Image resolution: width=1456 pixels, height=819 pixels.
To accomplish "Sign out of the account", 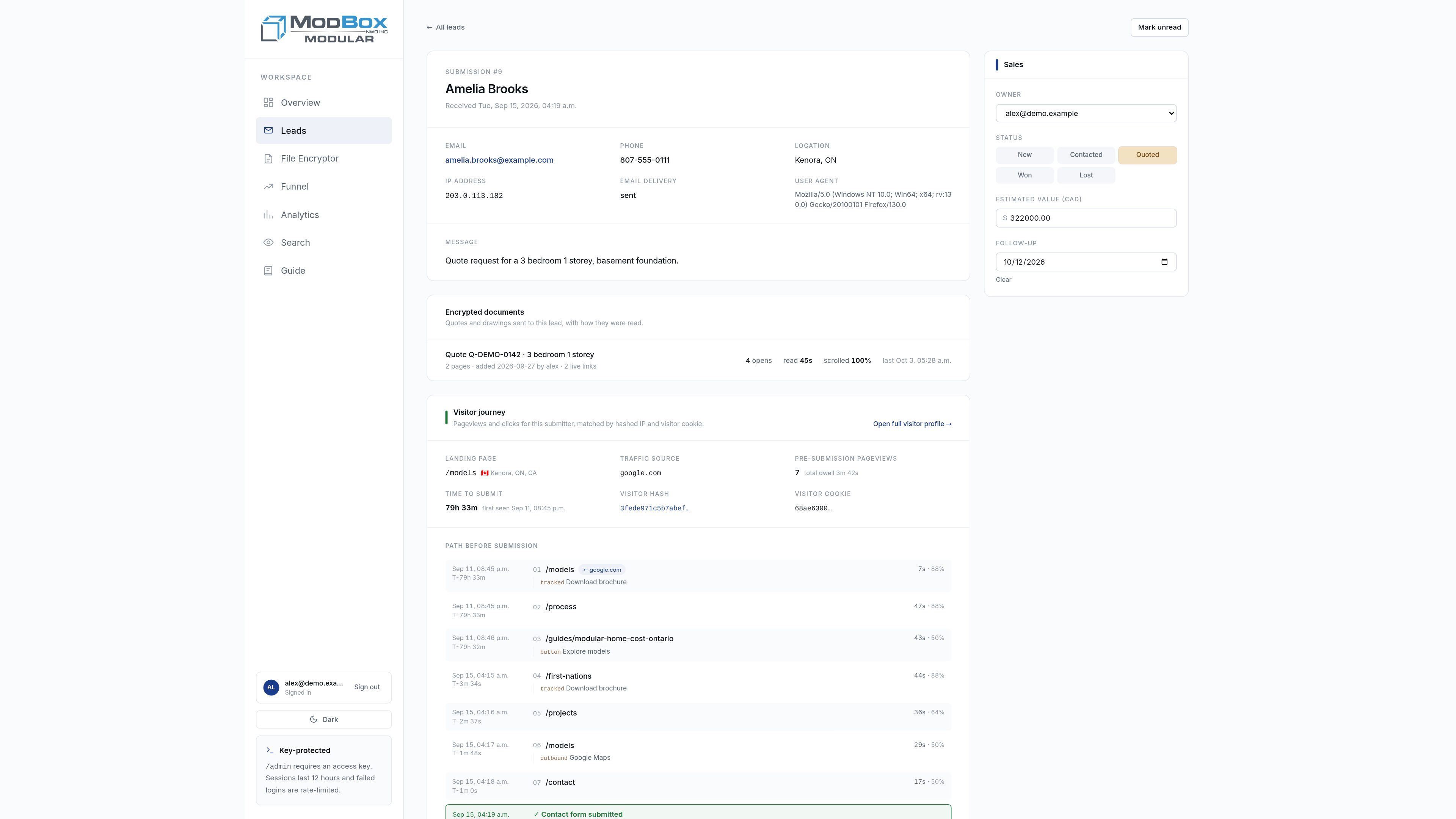I will [367, 687].
